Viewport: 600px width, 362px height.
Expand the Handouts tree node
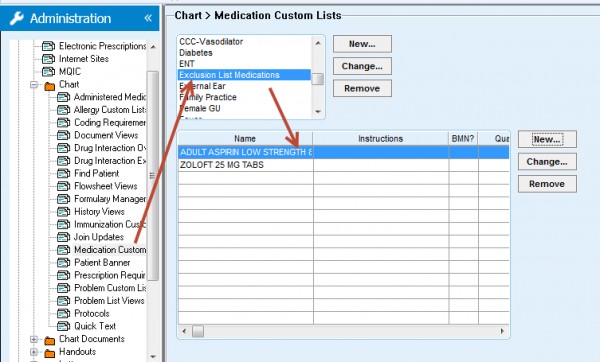coord(34,352)
